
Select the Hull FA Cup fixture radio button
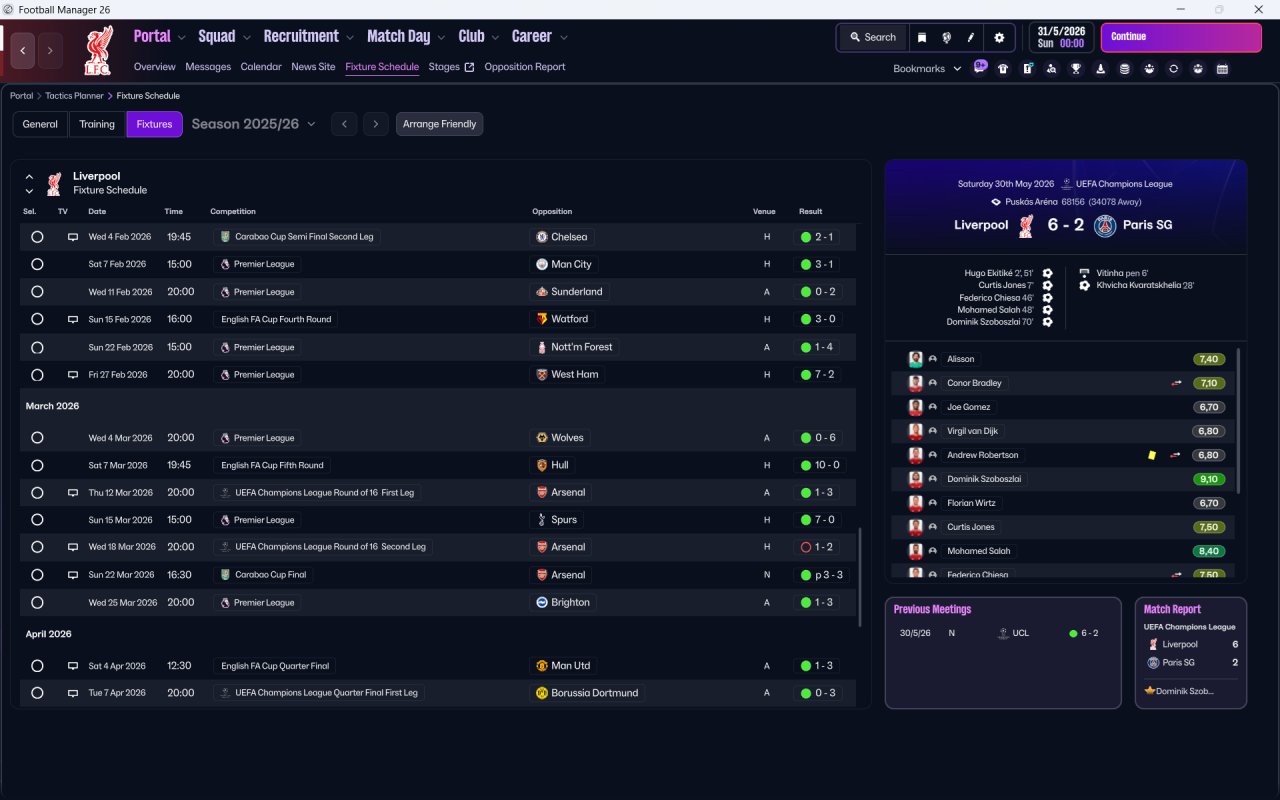tap(37, 465)
